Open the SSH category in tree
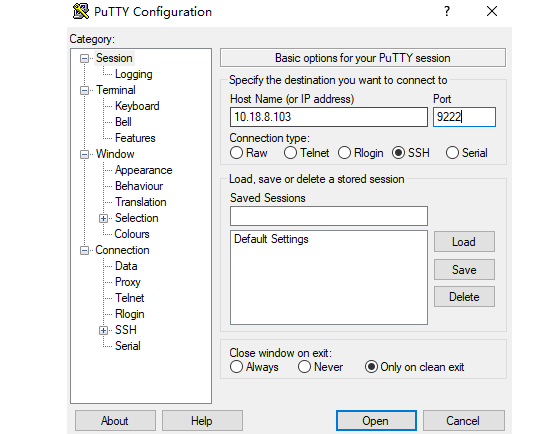This screenshot has height=434, width=554. (x=125, y=330)
